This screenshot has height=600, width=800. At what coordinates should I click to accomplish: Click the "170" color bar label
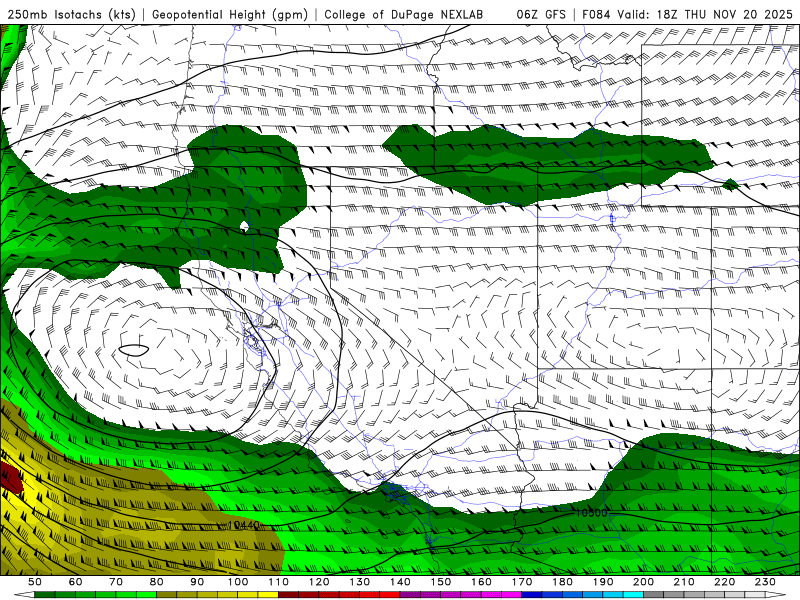(x=522, y=582)
